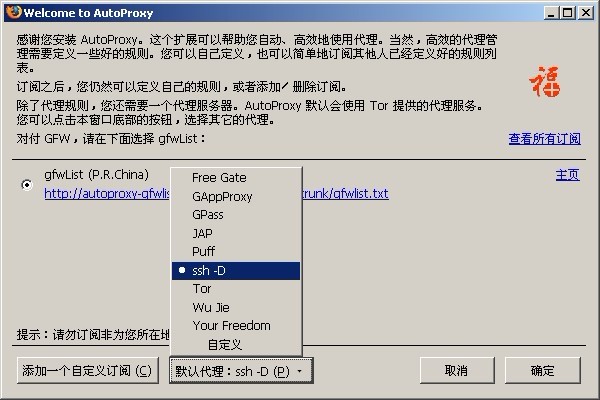The width and height of the screenshot is (600, 400).
Task: Click 添加一个自定义订阅 button
Action: [88, 371]
